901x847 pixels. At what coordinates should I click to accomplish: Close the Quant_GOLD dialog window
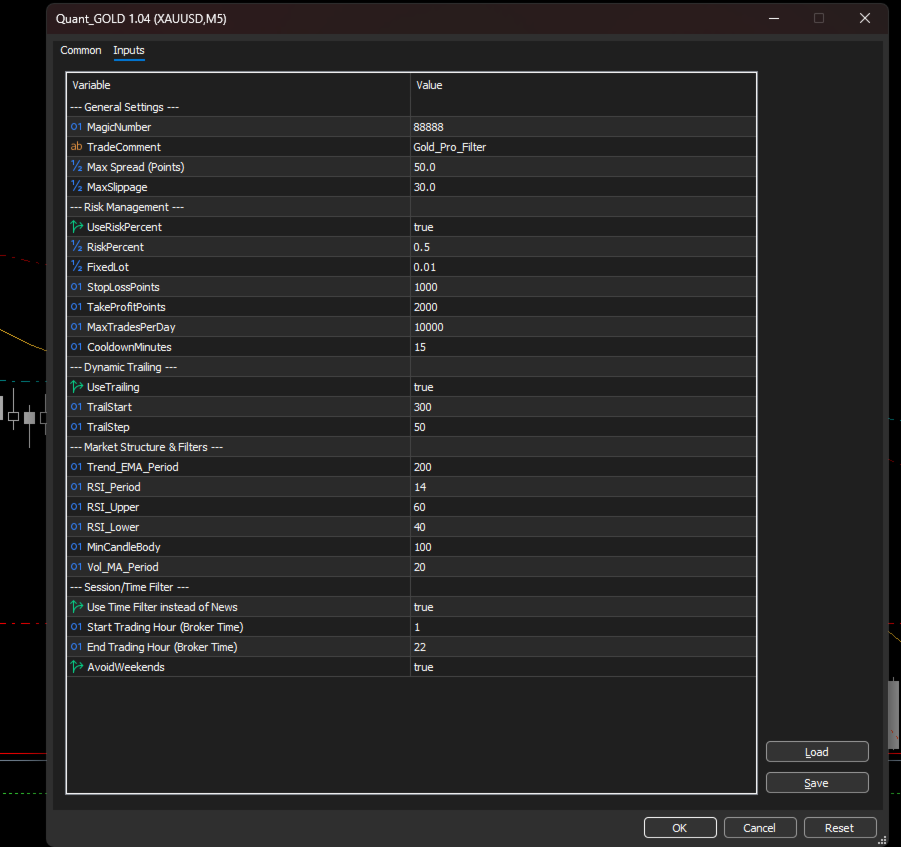tap(864, 18)
